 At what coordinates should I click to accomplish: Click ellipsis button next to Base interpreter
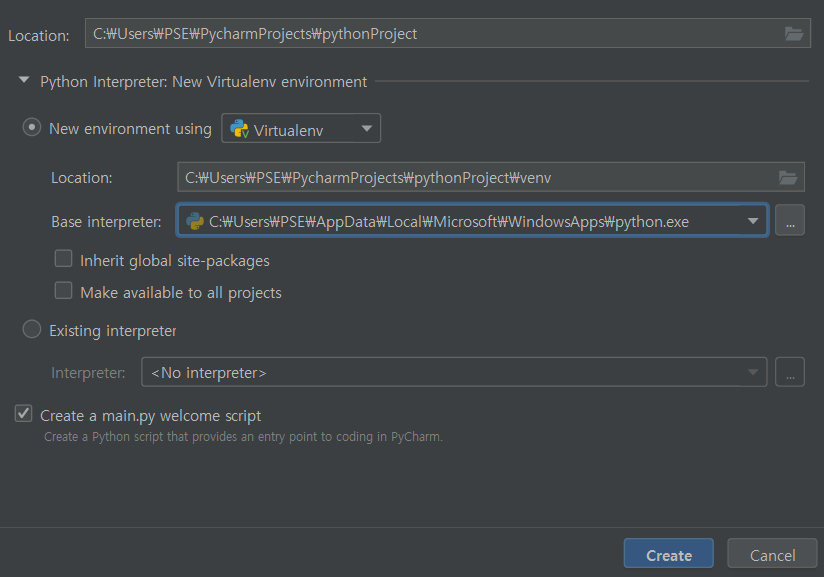(790, 221)
